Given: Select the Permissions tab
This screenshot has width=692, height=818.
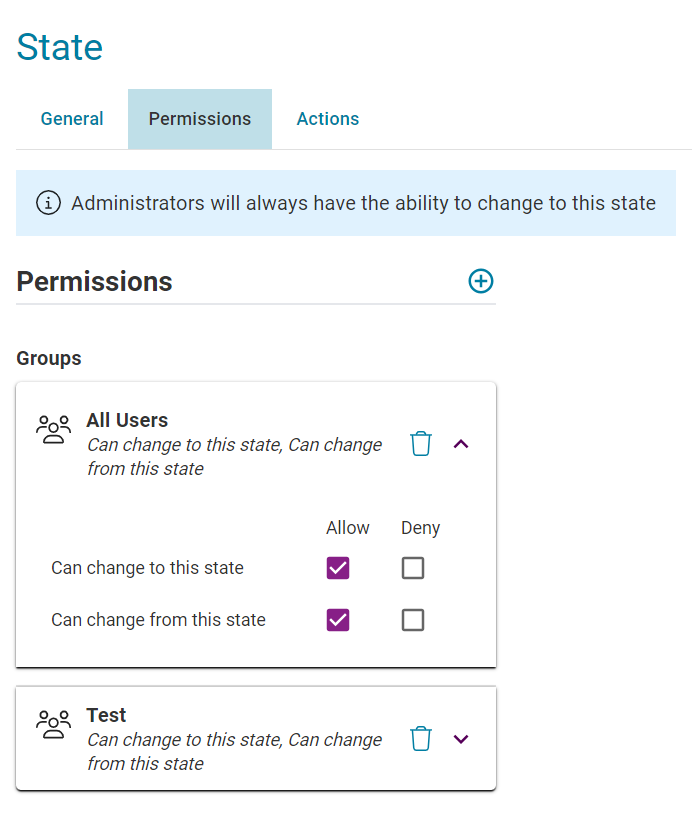Looking at the screenshot, I should [200, 119].
